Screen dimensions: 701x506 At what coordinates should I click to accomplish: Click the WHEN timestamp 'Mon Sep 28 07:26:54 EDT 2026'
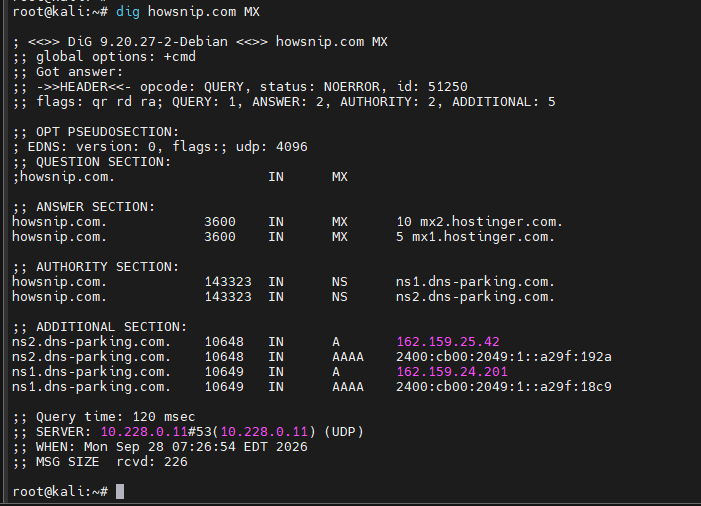click(x=196, y=447)
